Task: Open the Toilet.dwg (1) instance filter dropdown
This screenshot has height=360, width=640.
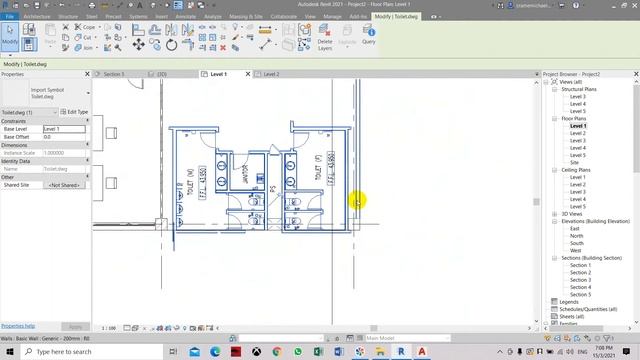Action: 29,112
